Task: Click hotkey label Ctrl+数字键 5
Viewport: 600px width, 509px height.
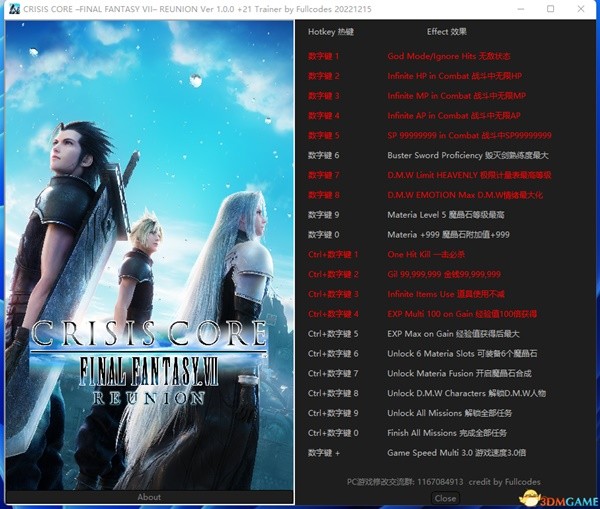Action: [333, 334]
